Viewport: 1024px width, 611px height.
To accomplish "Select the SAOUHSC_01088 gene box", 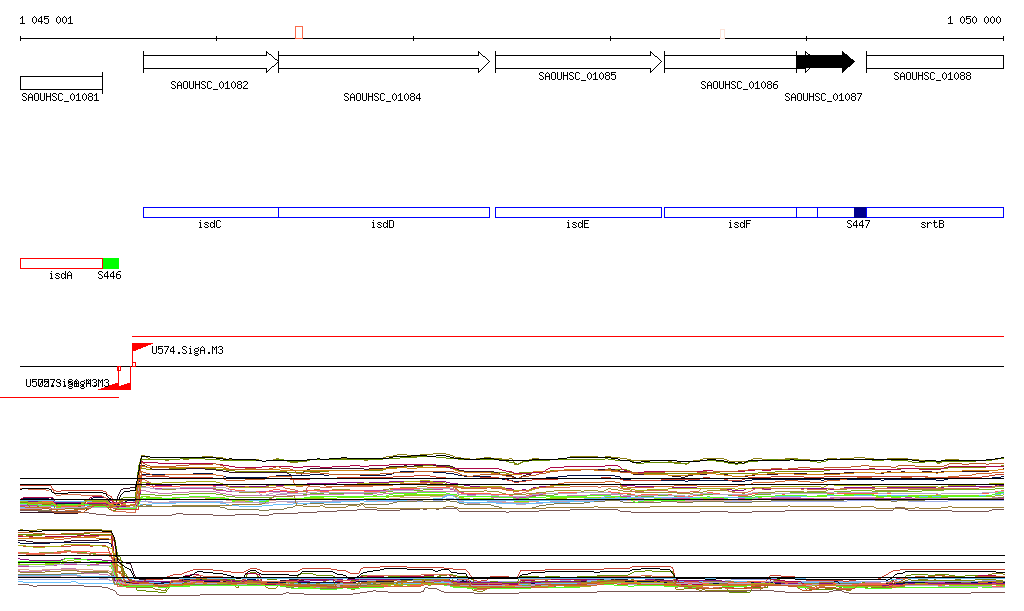I will click(934, 62).
